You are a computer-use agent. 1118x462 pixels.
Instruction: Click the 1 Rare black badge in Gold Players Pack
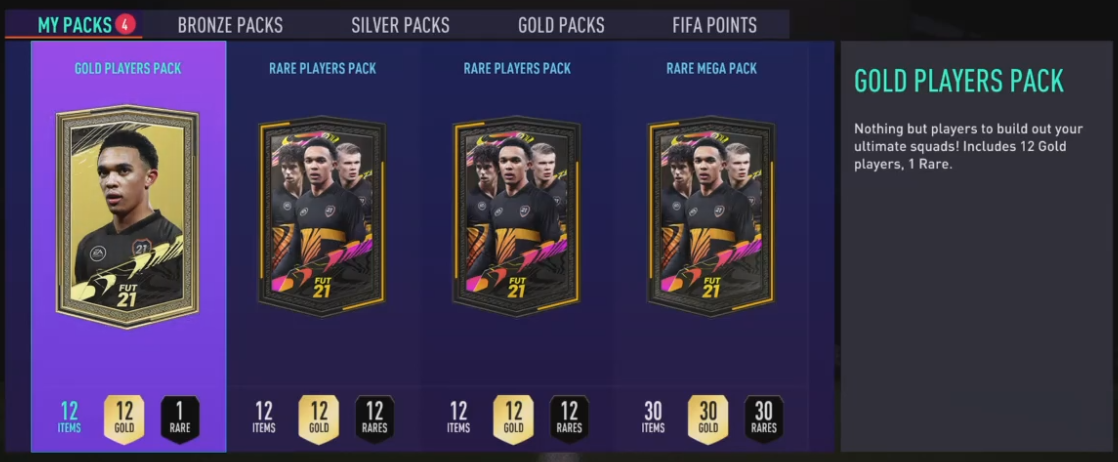(180, 419)
